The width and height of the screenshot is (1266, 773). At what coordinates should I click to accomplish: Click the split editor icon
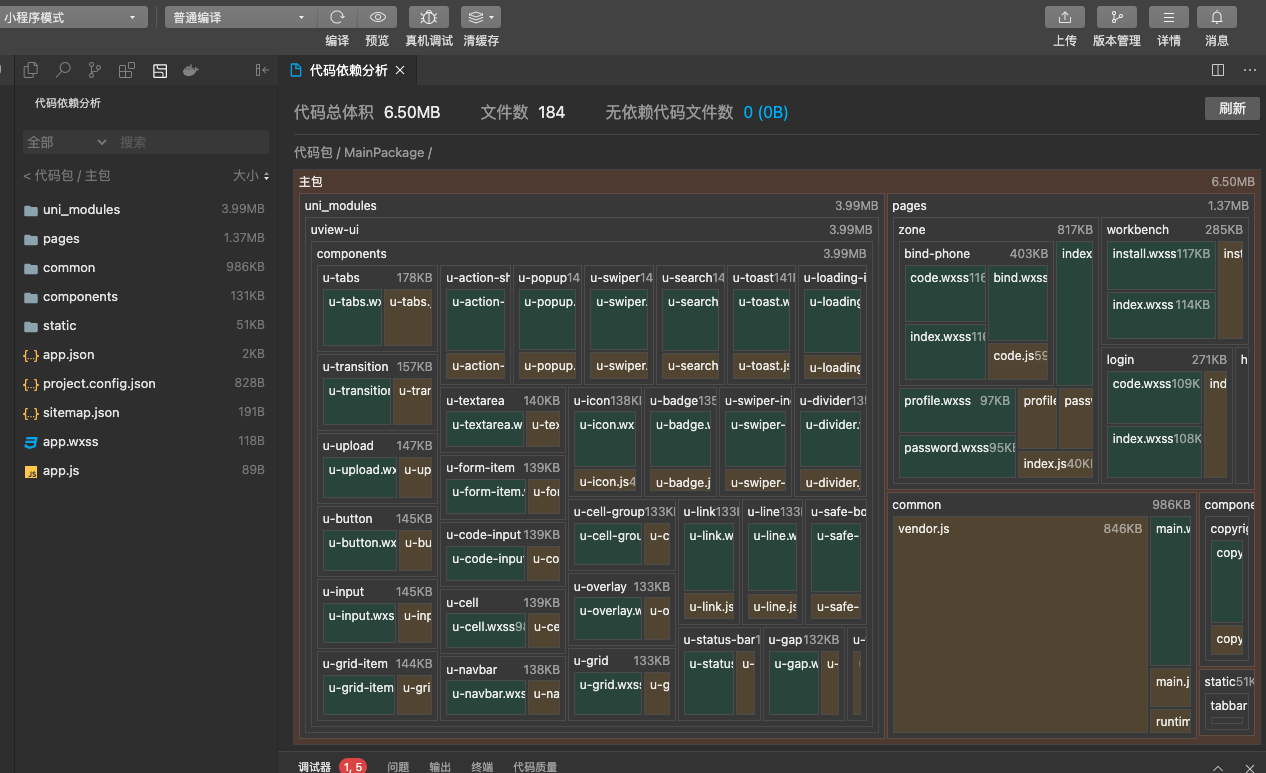tap(1218, 70)
